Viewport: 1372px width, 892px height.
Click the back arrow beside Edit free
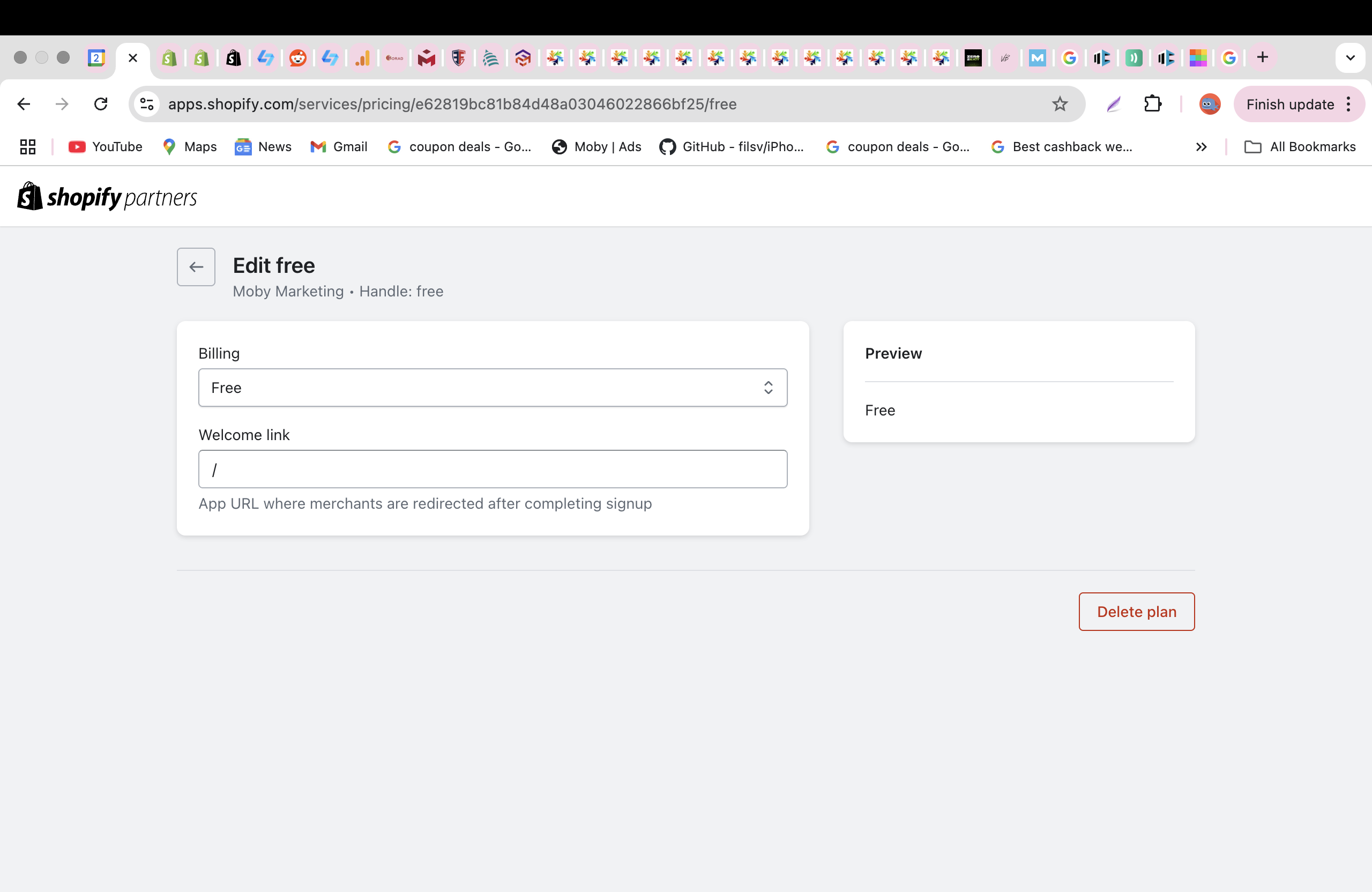coord(196,267)
